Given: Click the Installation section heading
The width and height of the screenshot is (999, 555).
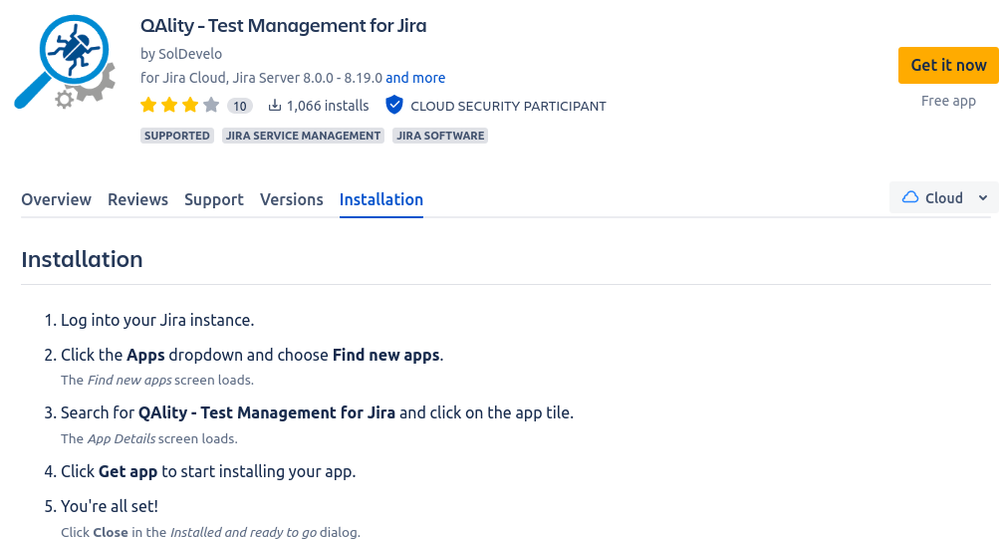Looking at the screenshot, I should point(82,259).
